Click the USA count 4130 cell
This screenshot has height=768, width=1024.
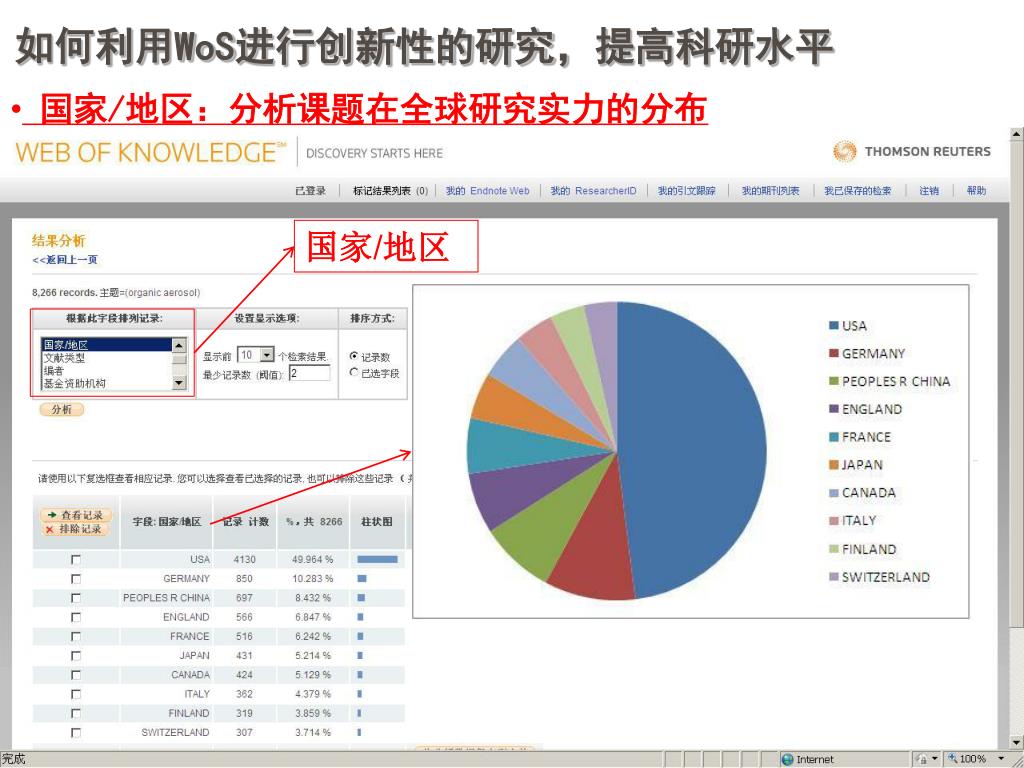tap(244, 560)
